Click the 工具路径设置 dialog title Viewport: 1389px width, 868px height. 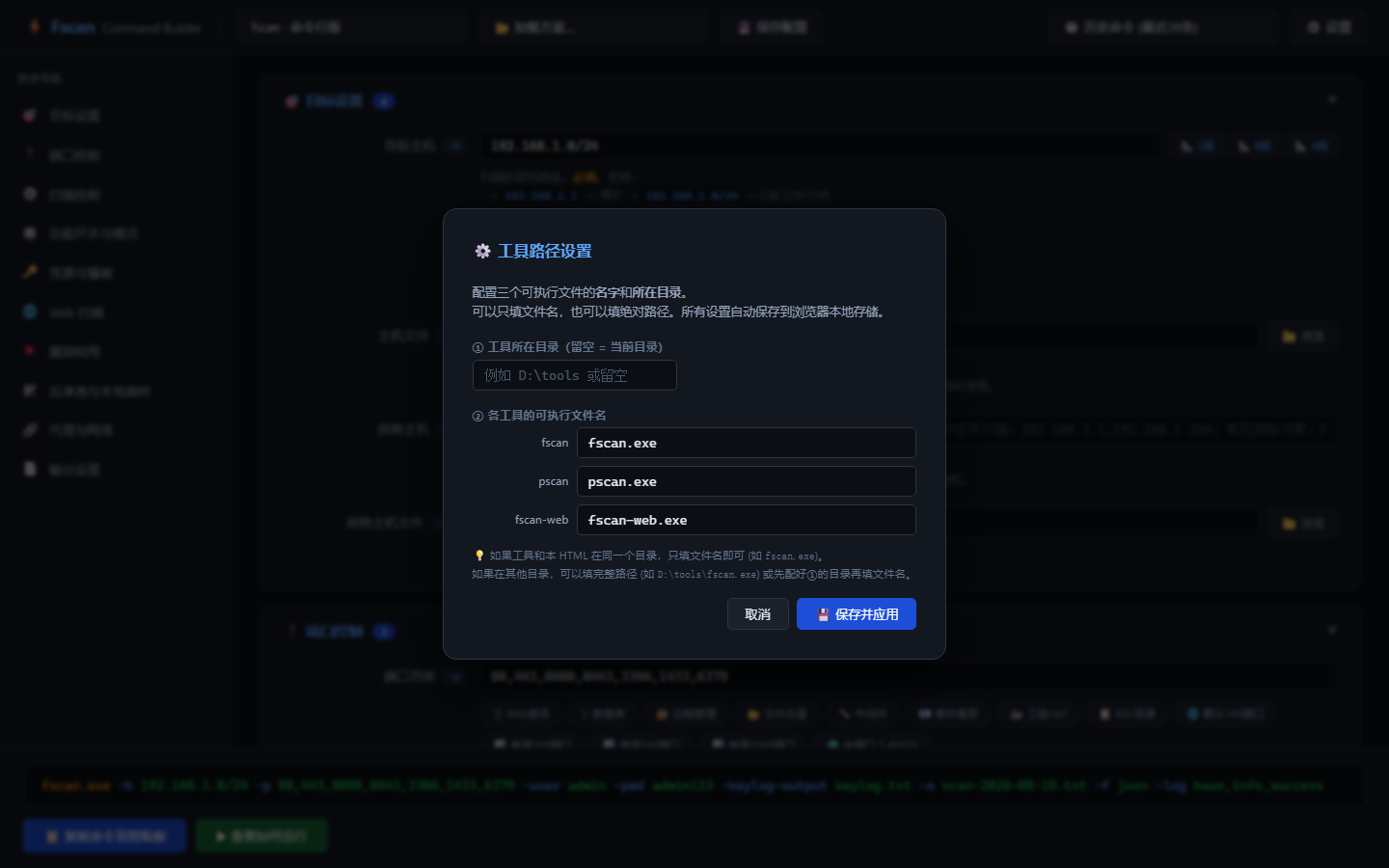point(544,251)
